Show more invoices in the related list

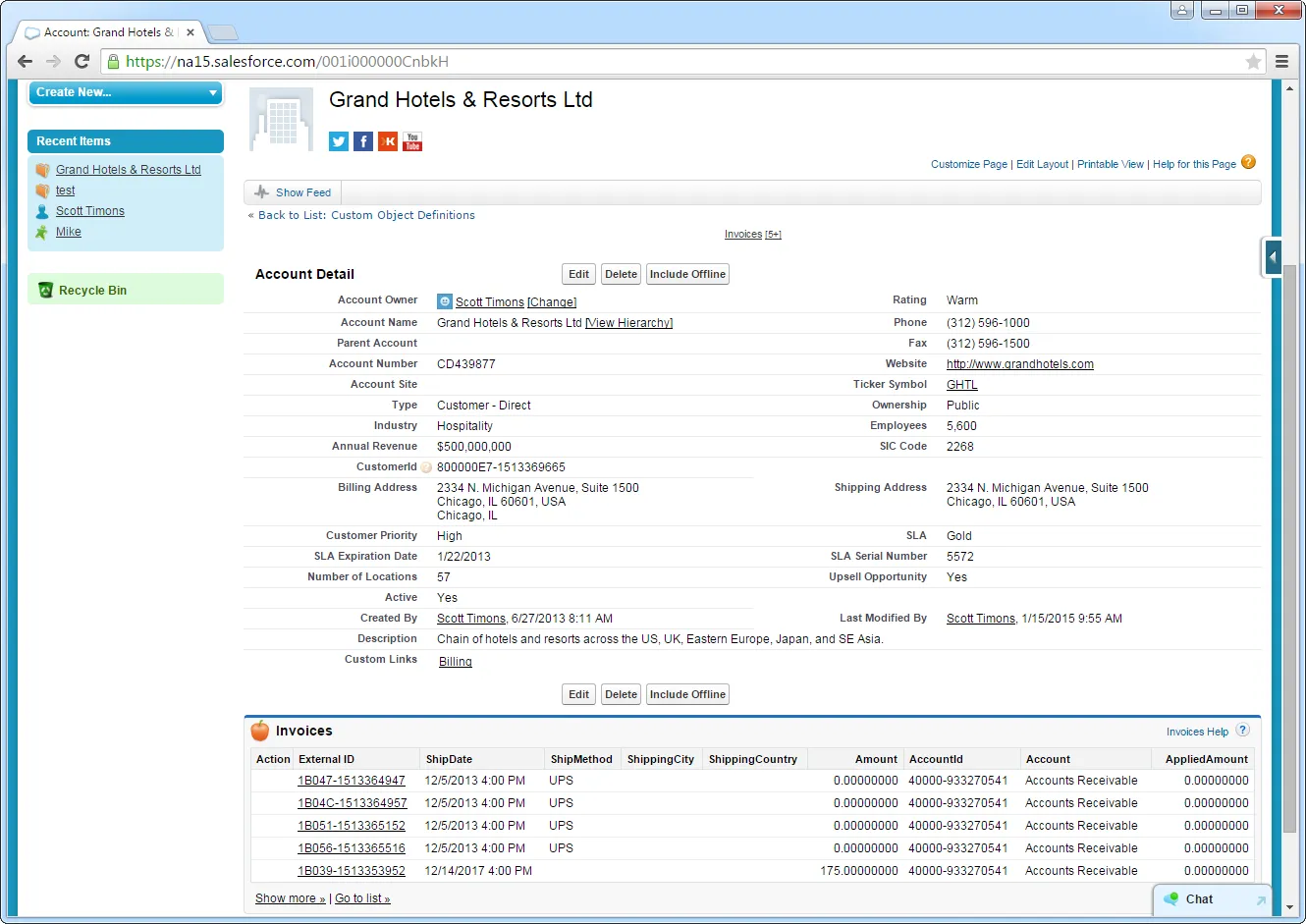click(289, 897)
